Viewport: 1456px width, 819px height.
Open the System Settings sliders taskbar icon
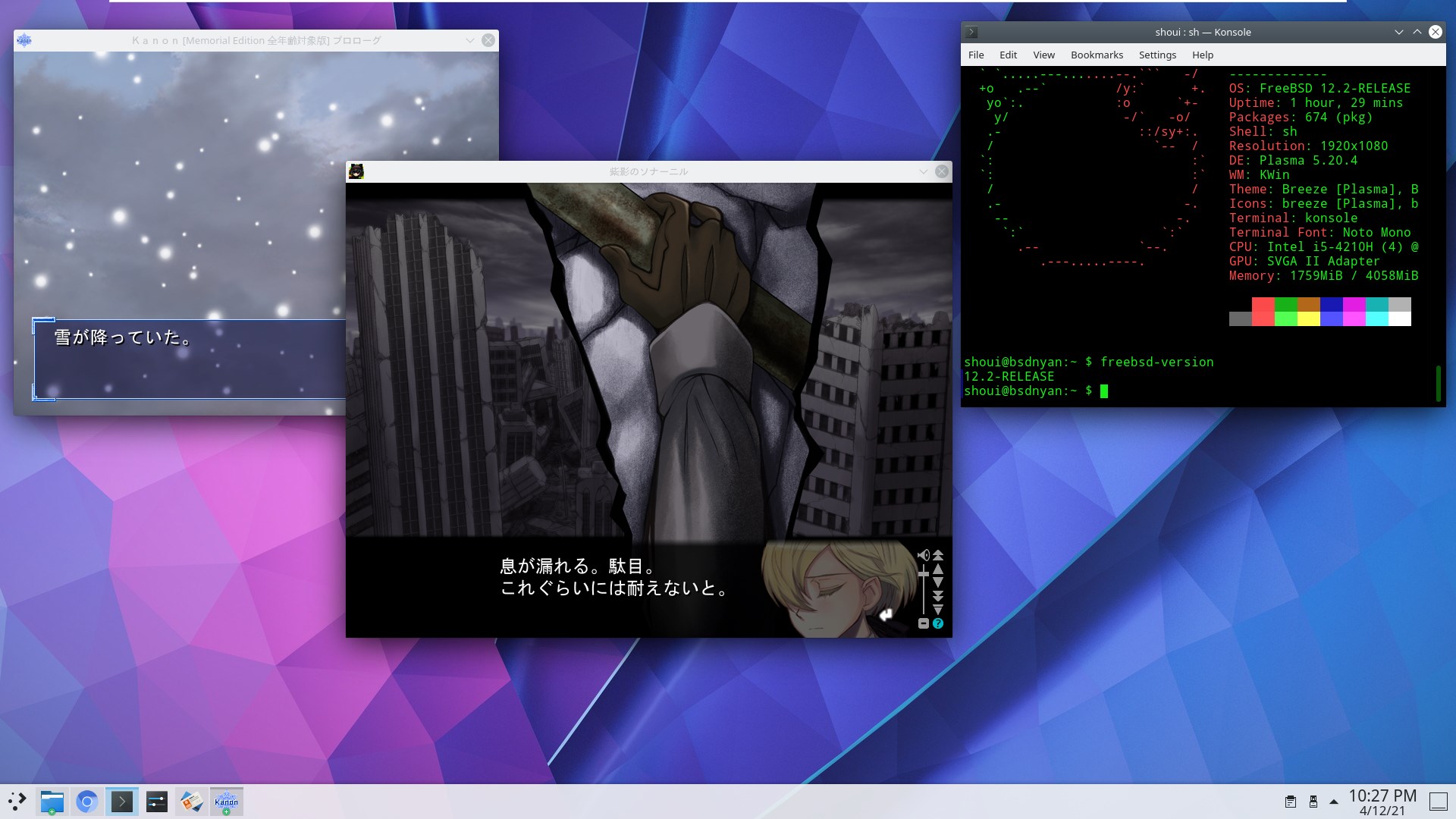click(157, 802)
